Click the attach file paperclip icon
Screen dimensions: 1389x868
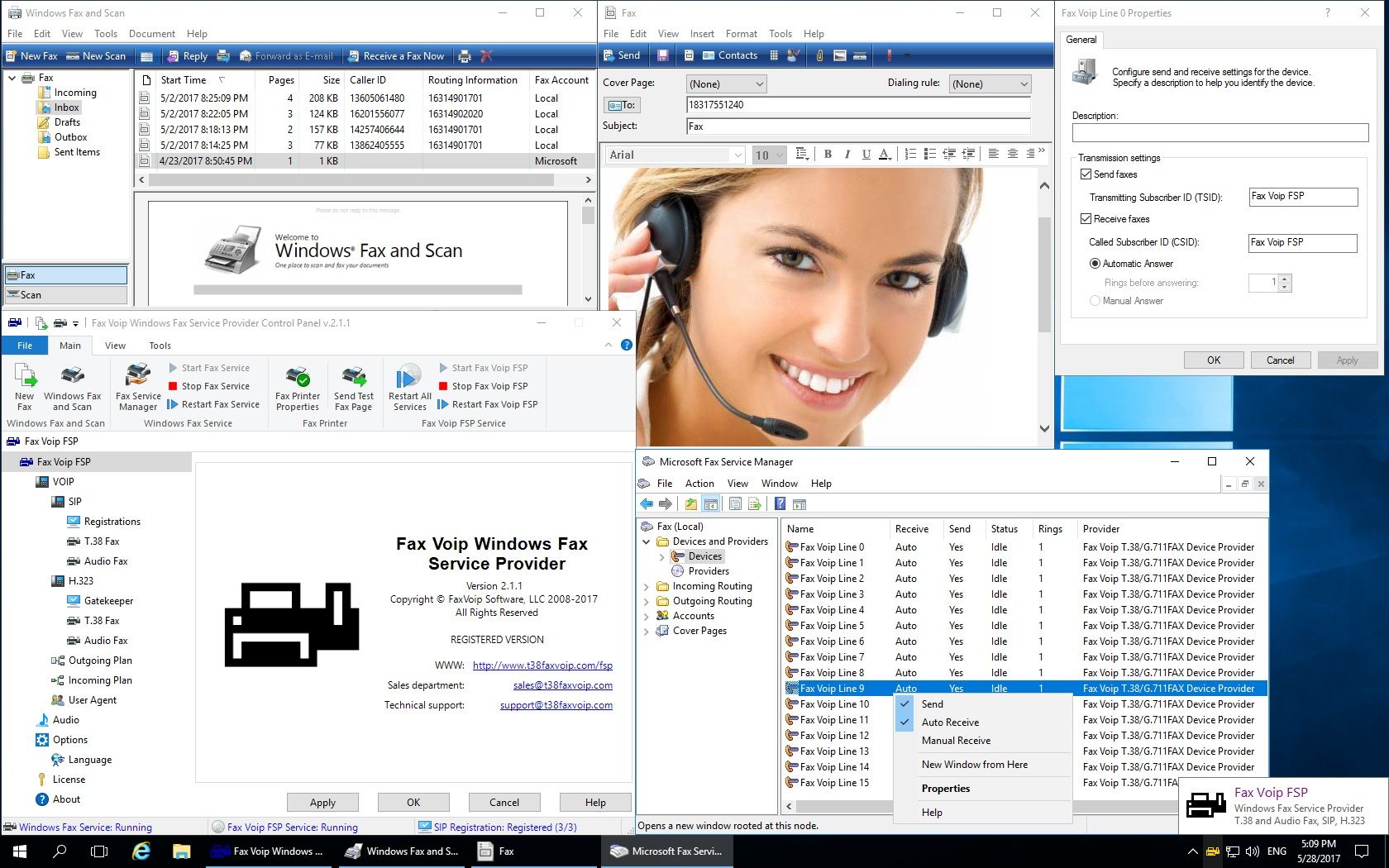(819, 55)
